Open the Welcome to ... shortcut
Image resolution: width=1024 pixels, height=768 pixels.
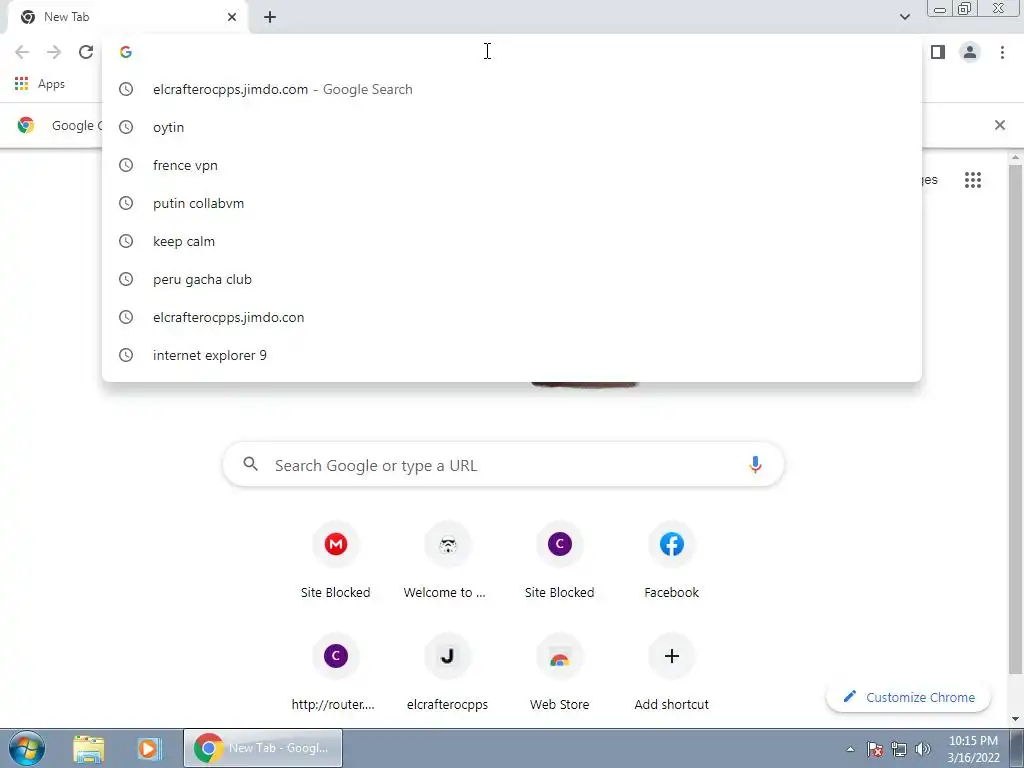(x=447, y=561)
